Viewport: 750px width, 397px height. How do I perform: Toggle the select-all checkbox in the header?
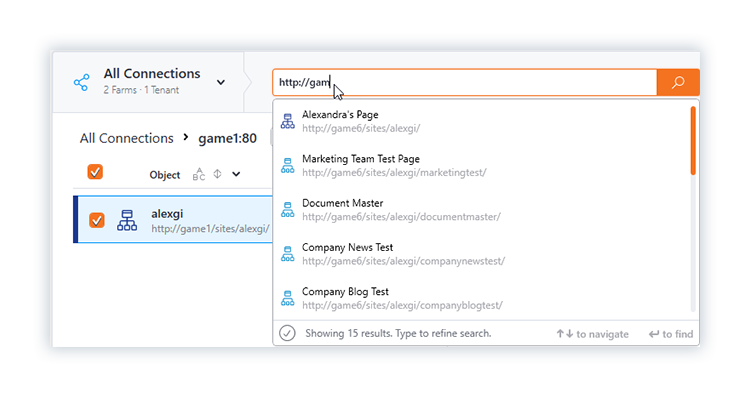pos(95,172)
